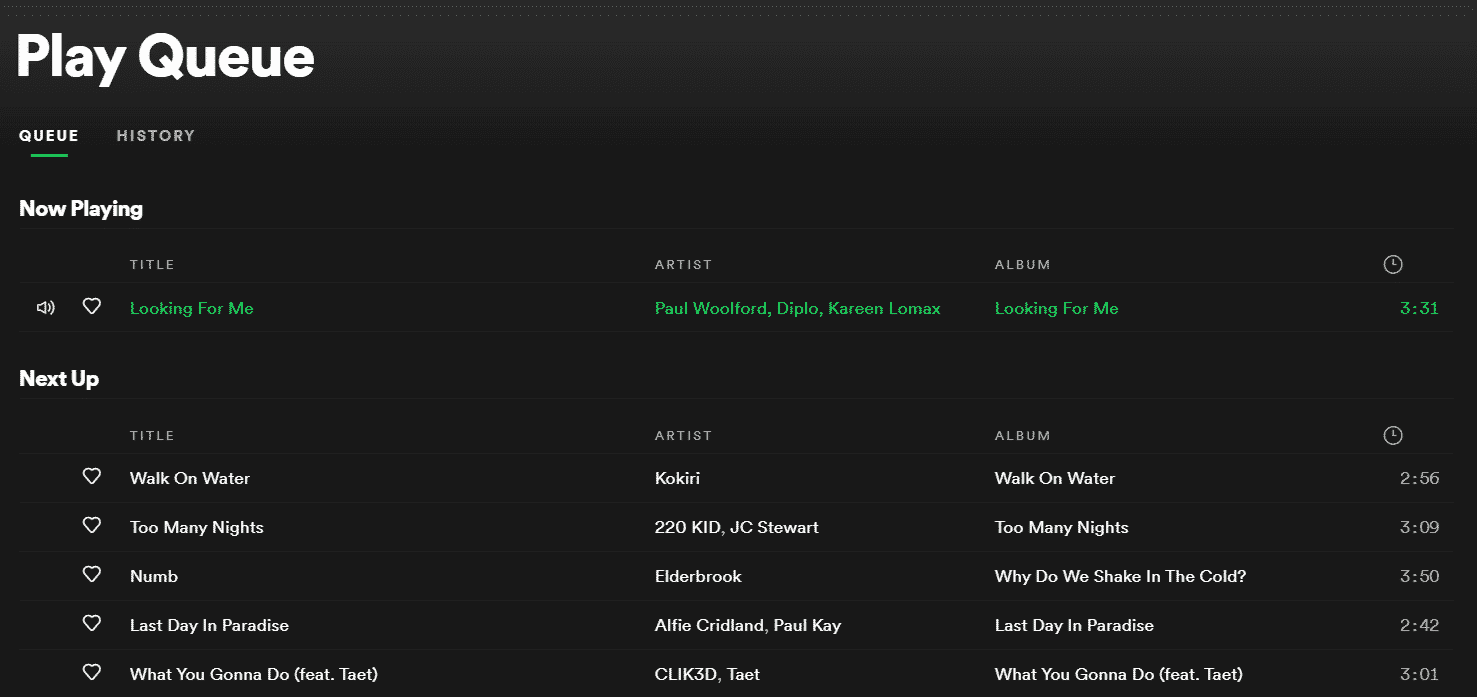The image size is (1477, 697).
Task: Like the track Walk On Water
Action: [x=92, y=477]
